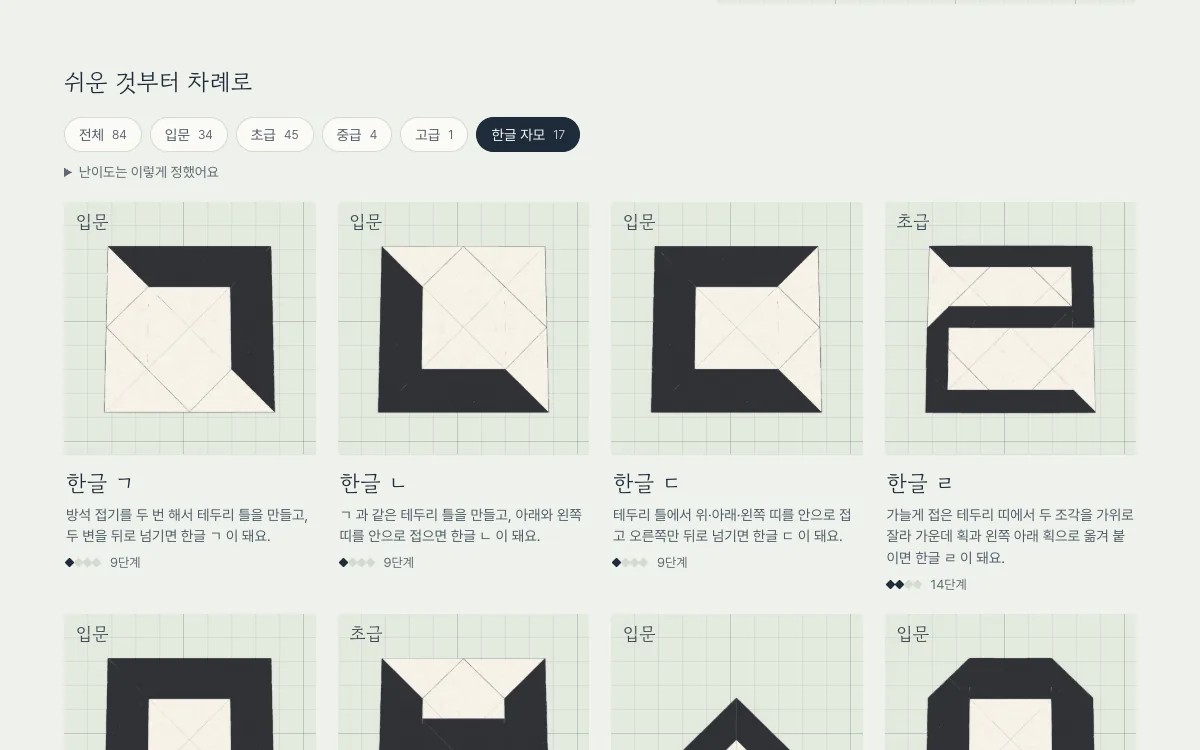The height and width of the screenshot is (750, 1200).
Task: Click the 한글 ㄱ title link
Action: tap(99, 483)
